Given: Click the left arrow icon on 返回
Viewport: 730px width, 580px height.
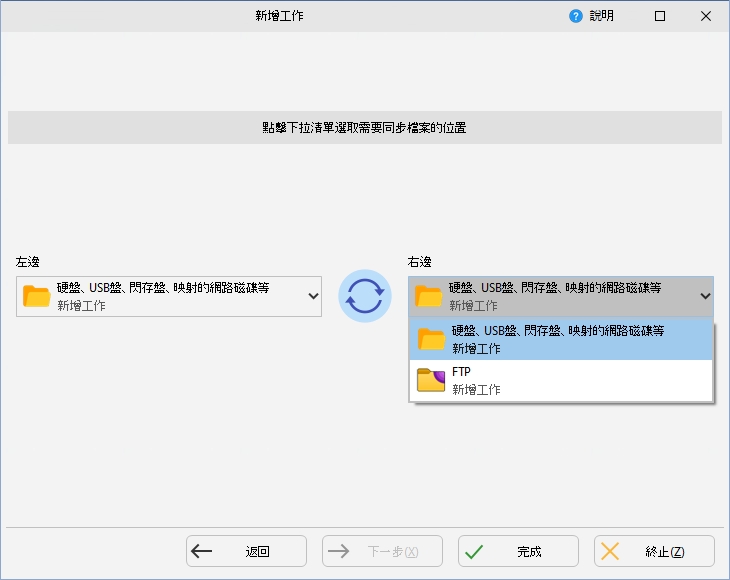Looking at the screenshot, I should 202,552.
